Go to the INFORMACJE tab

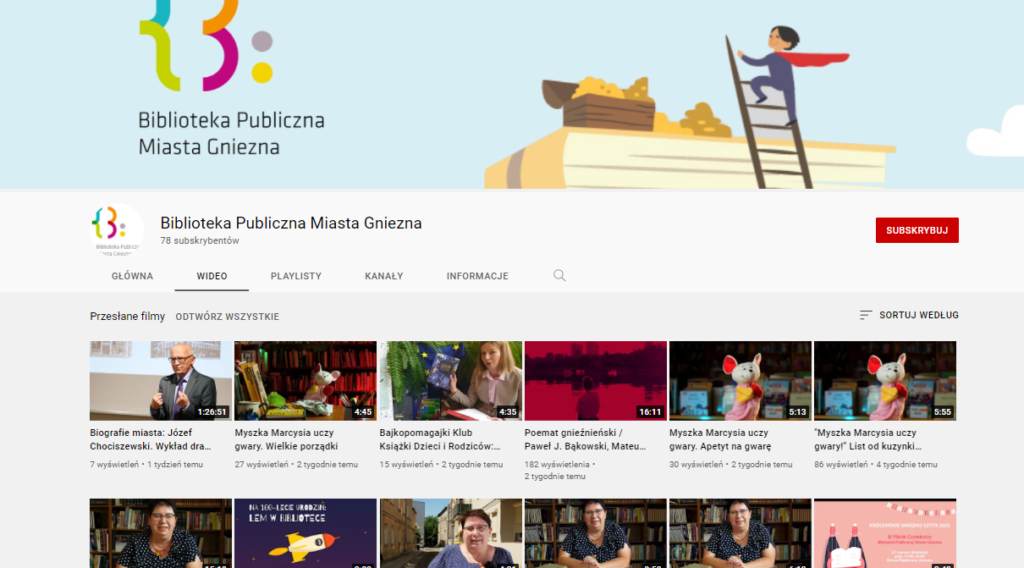[x=477, y=276]
